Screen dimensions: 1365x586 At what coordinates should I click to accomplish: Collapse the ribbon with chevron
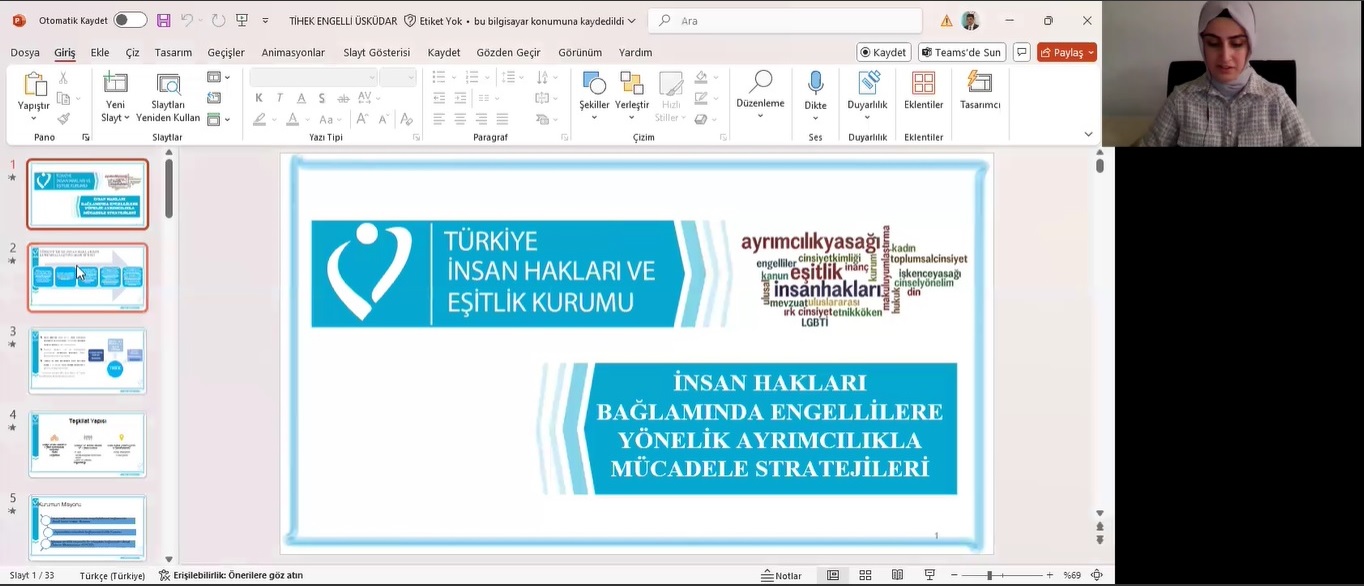(1088, 134)
